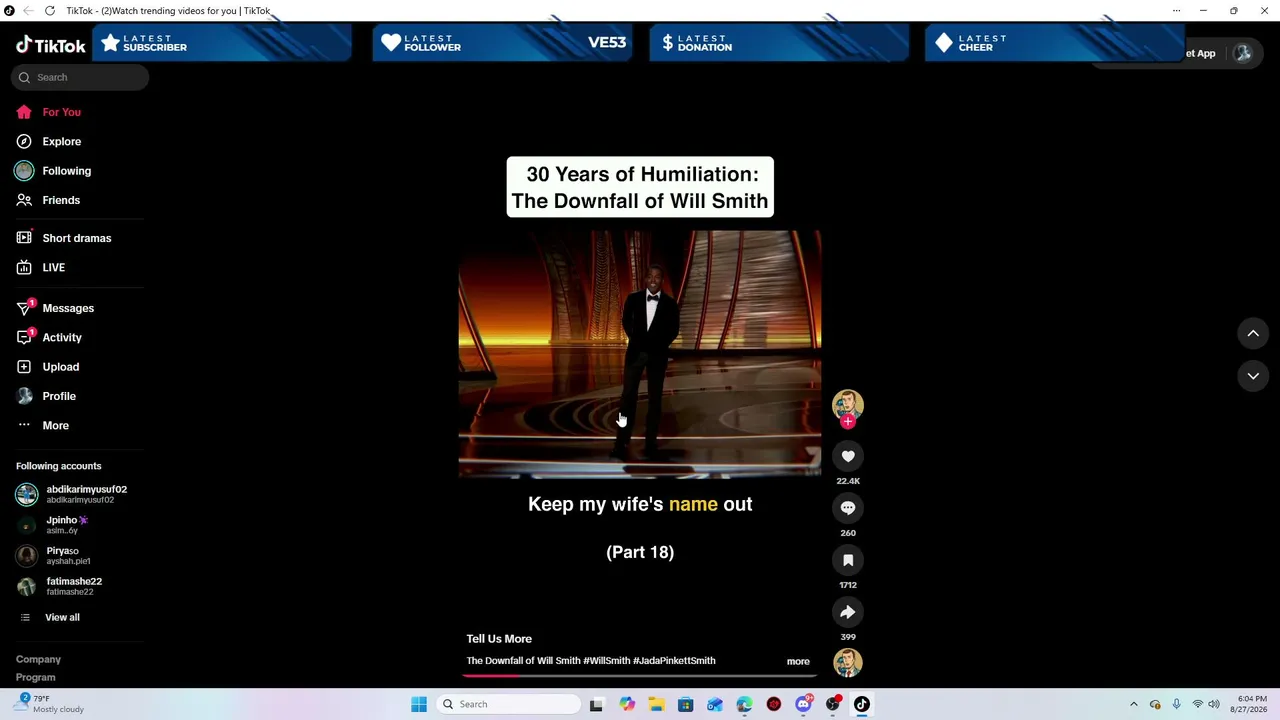
Task: View all following accounts
Action: click(62, 617)
